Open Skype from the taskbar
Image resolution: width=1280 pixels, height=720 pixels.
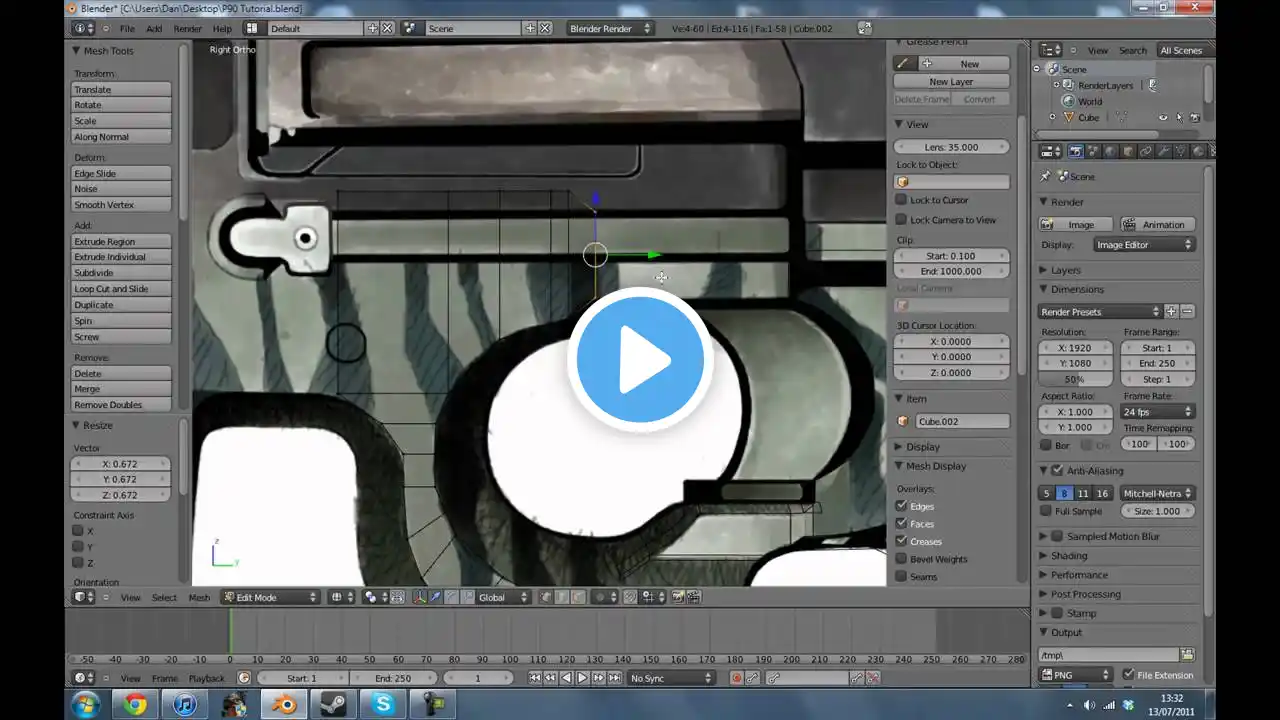click(x=384, y=705)
